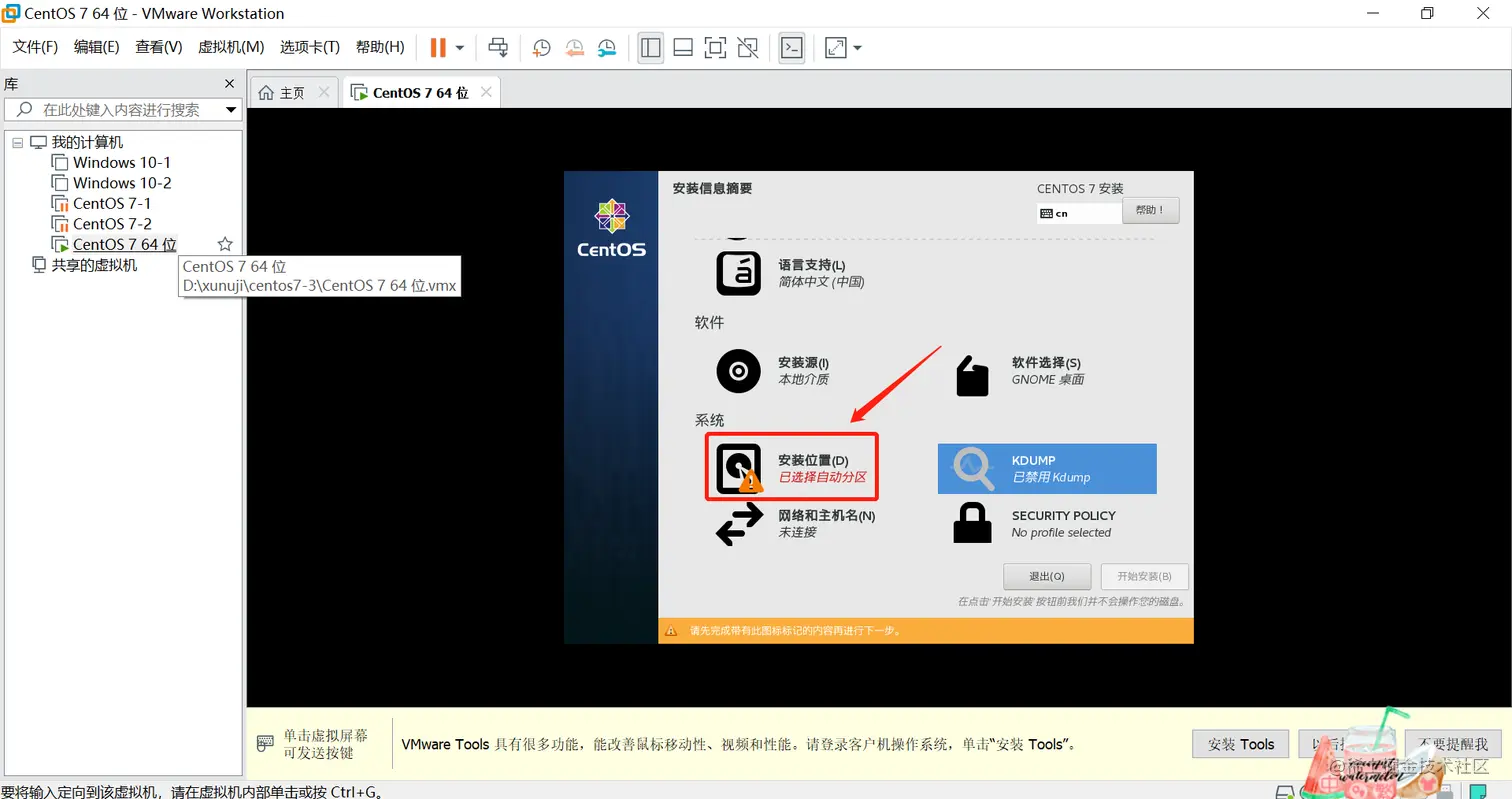Screen dimensions: 1512x799
Task: Toggle the console view icon
Action: pos(792,47)
